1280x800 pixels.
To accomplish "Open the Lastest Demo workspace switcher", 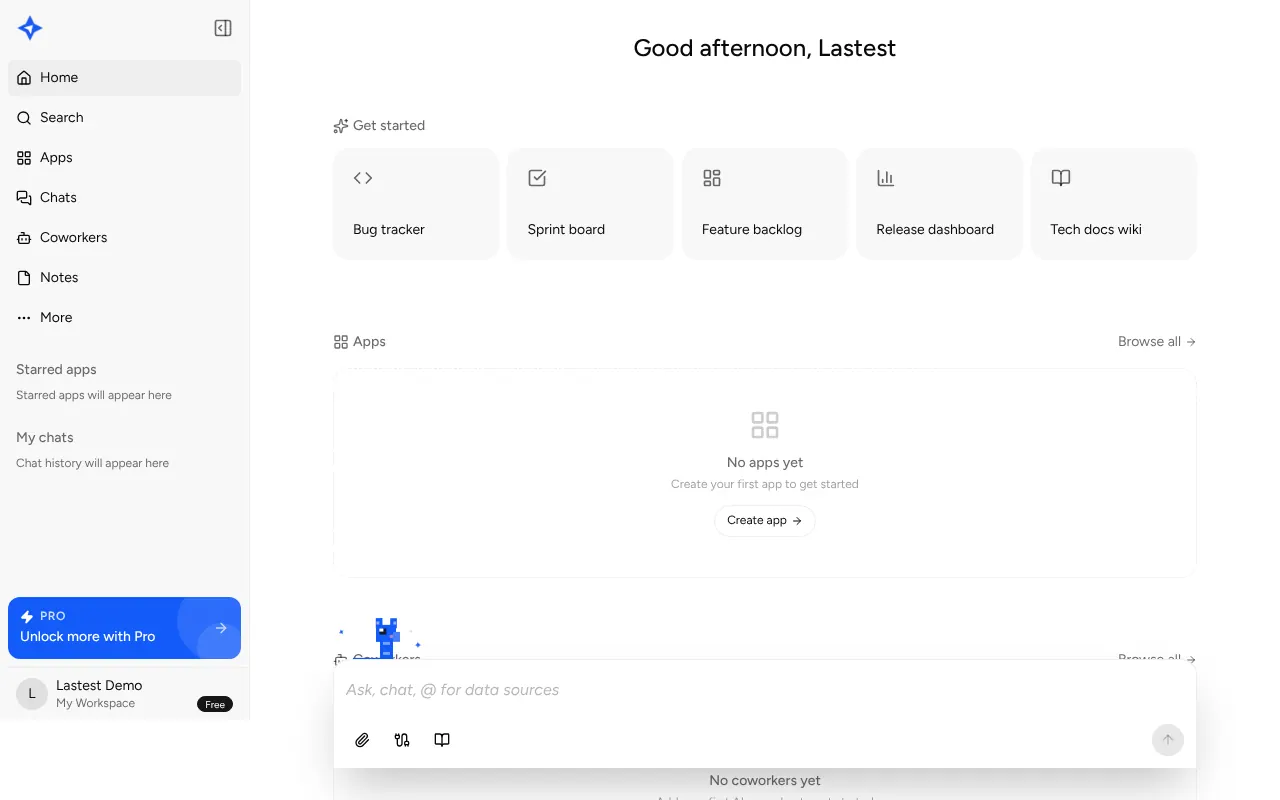I will (124, 694).
